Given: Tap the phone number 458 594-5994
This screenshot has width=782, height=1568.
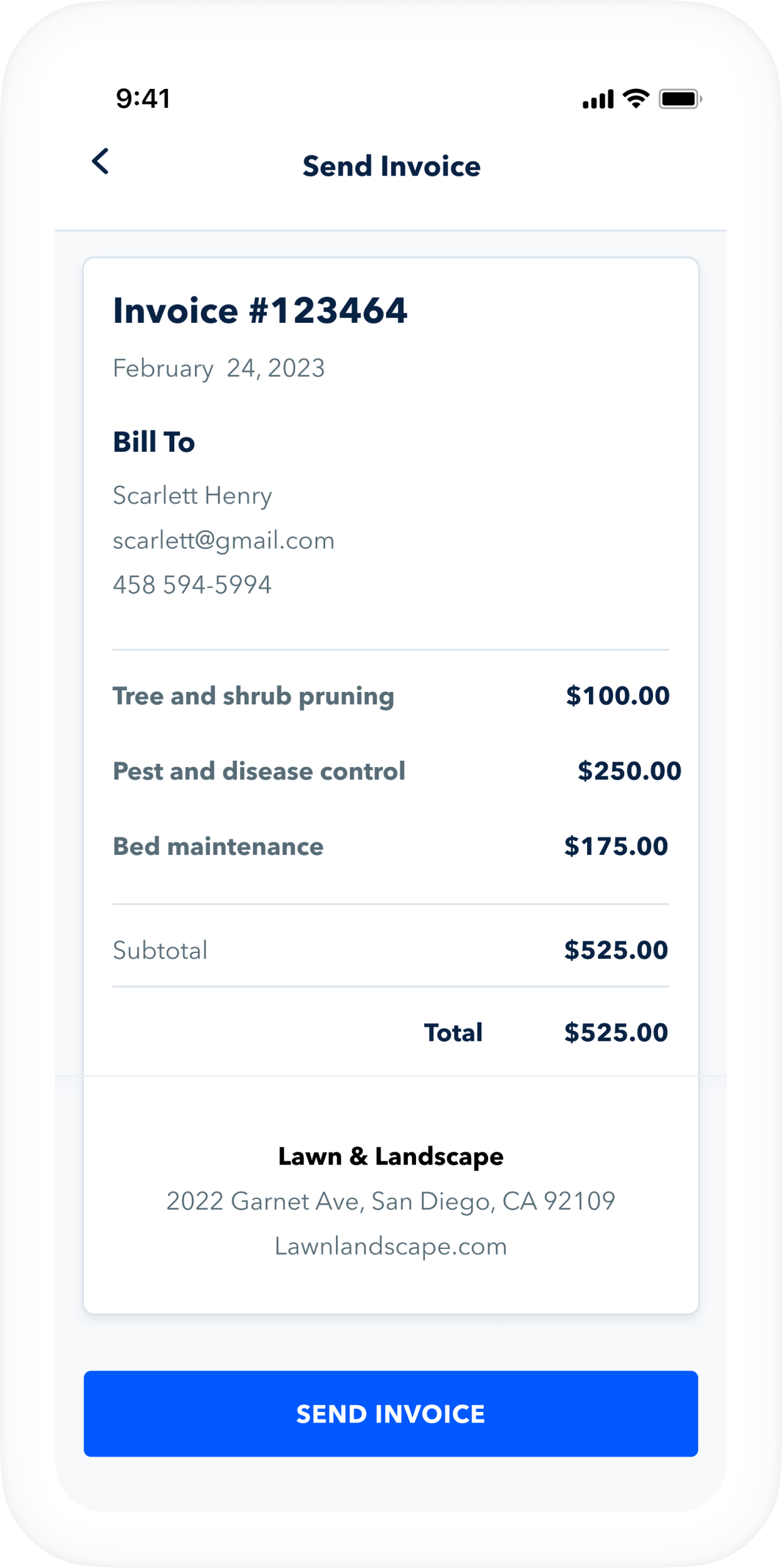Looking at the screenshot, I should (x=192, y=585).
